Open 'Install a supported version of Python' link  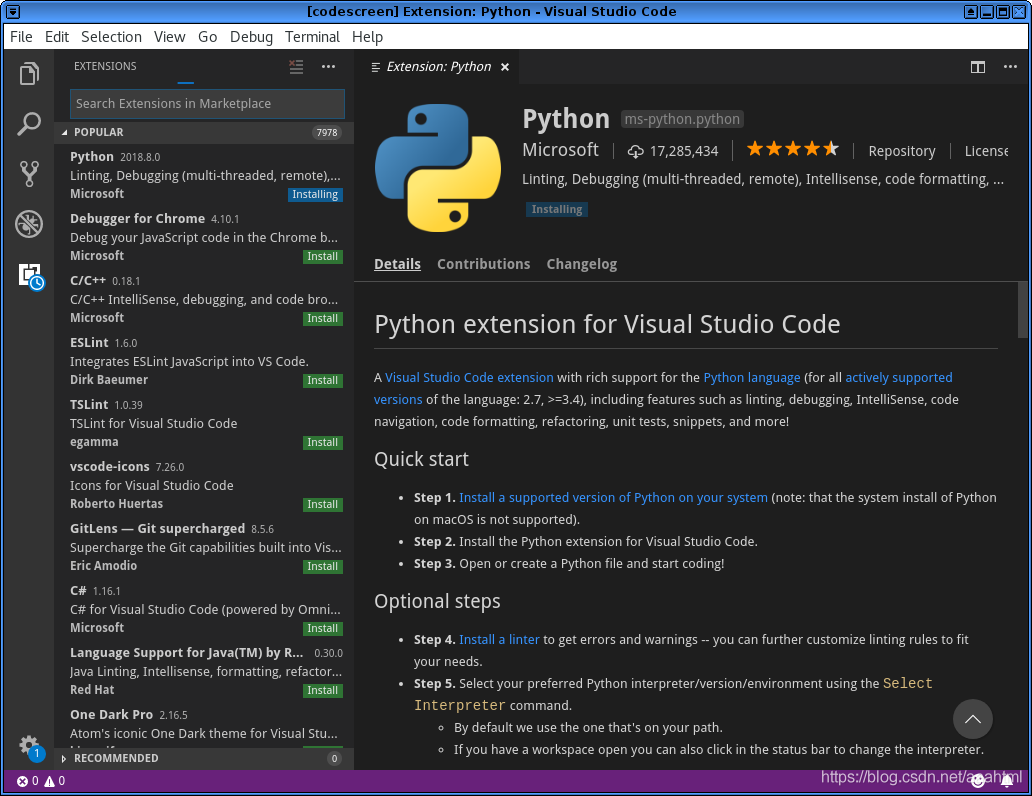coord(613,498)
